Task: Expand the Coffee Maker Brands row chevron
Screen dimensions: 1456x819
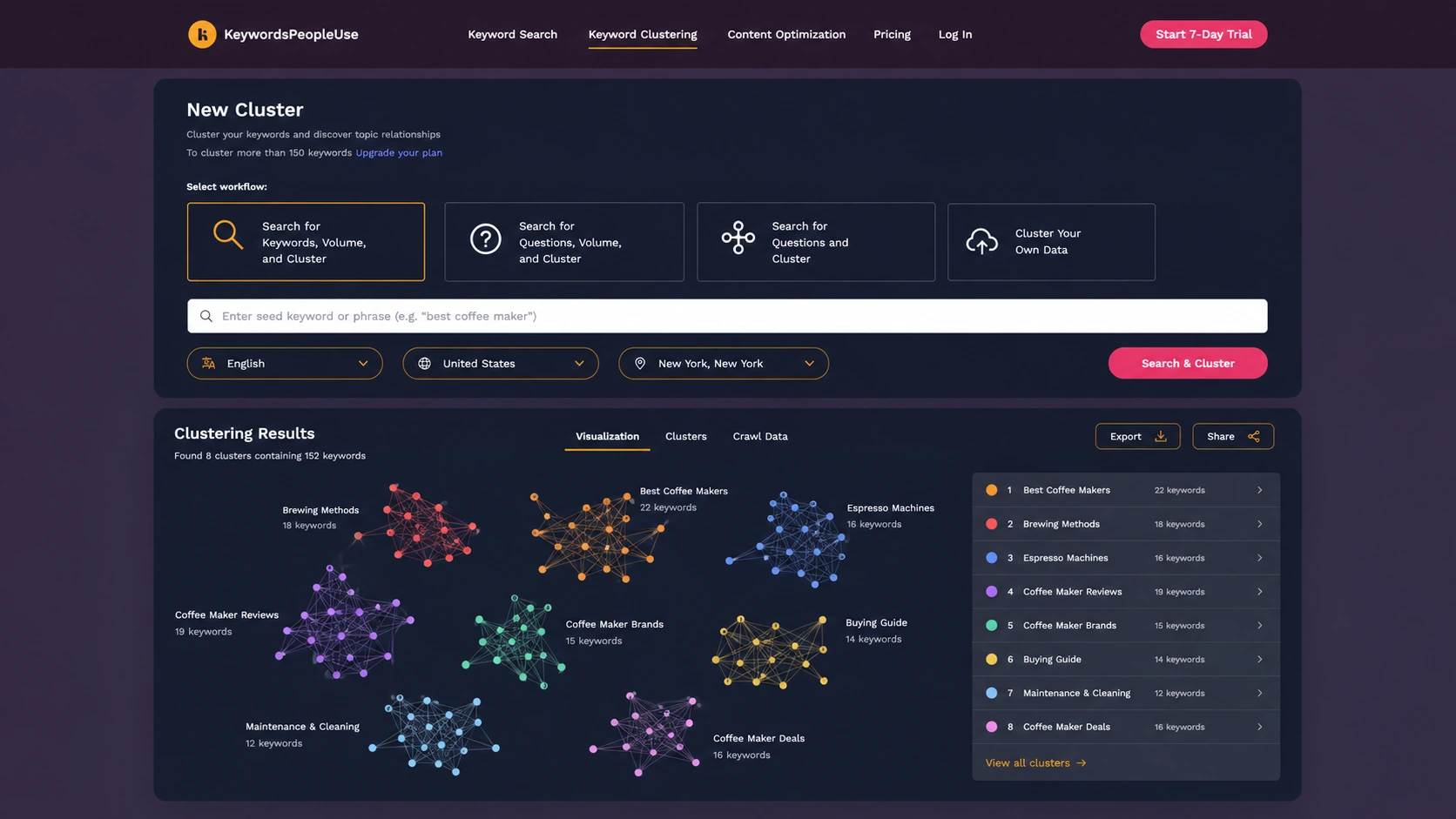Action: click(x=1259, y=626)
